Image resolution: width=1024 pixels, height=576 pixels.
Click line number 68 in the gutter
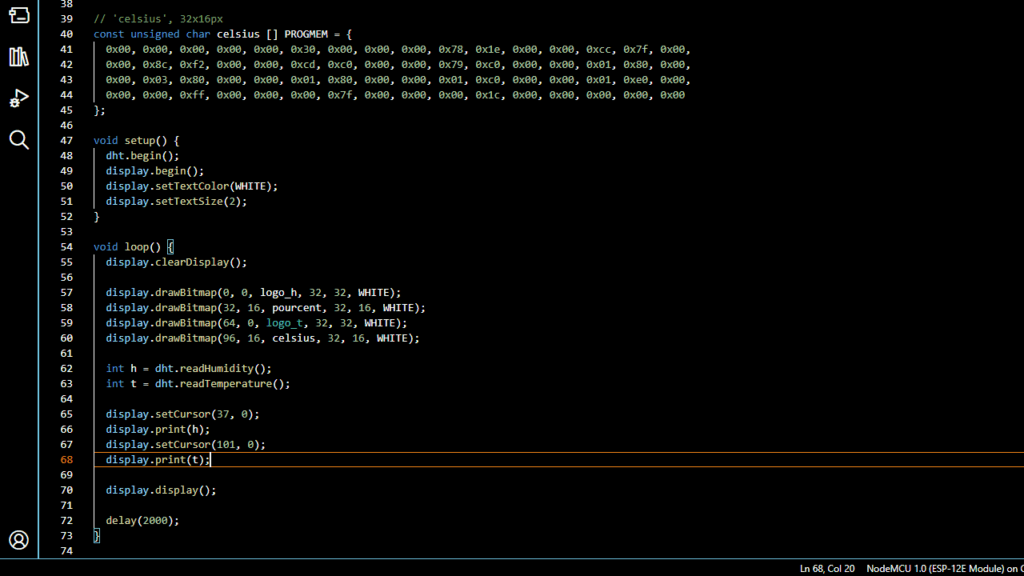pyautogui.click(x=67, y=460)
